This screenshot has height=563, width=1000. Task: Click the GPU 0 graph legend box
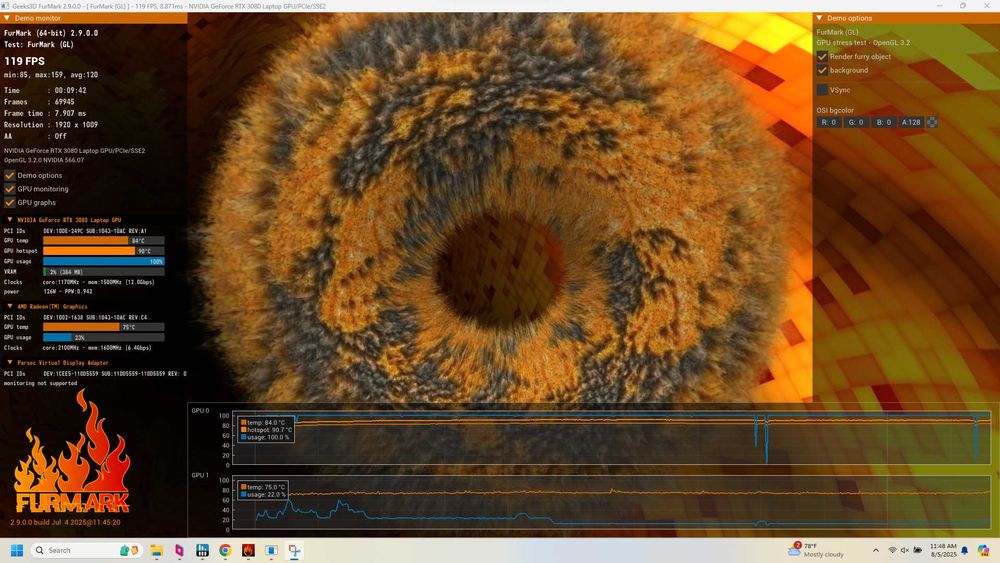point(266,430)
